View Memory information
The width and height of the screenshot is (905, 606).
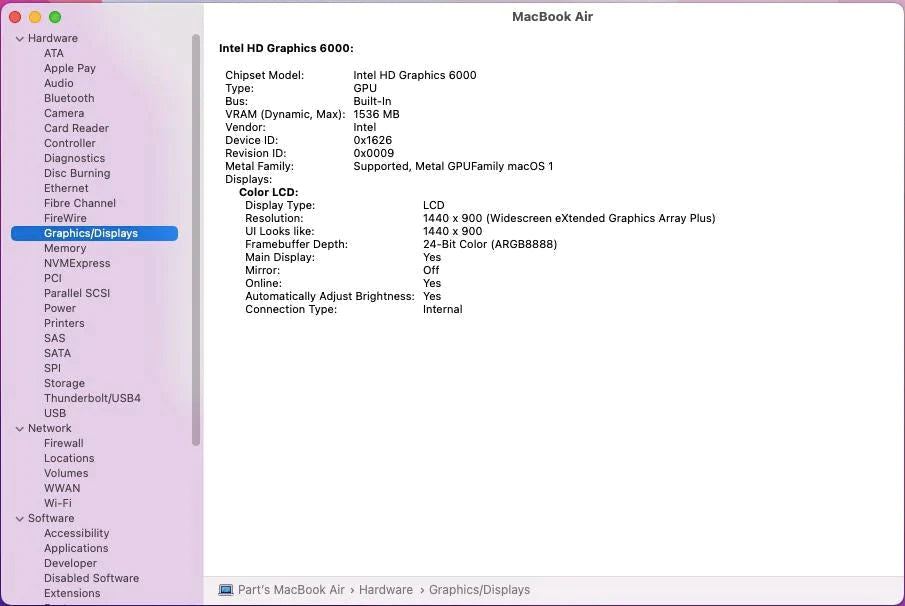pos(66,248)
